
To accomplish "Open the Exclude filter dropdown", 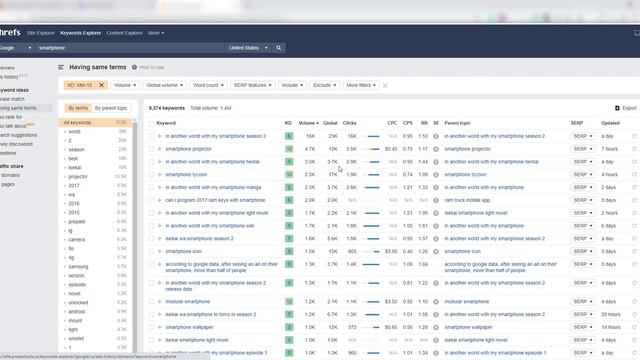I will (324, 85).
